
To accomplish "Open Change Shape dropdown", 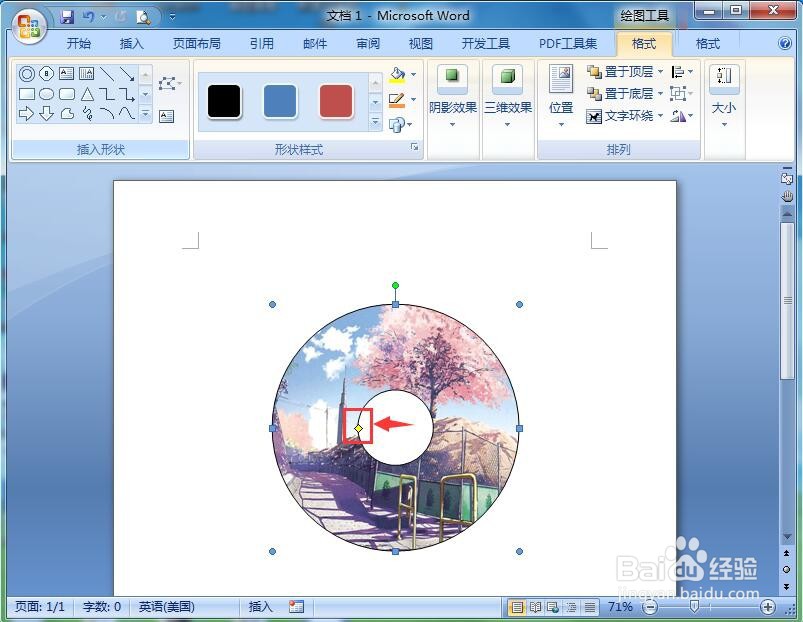I will coord(400,124).
